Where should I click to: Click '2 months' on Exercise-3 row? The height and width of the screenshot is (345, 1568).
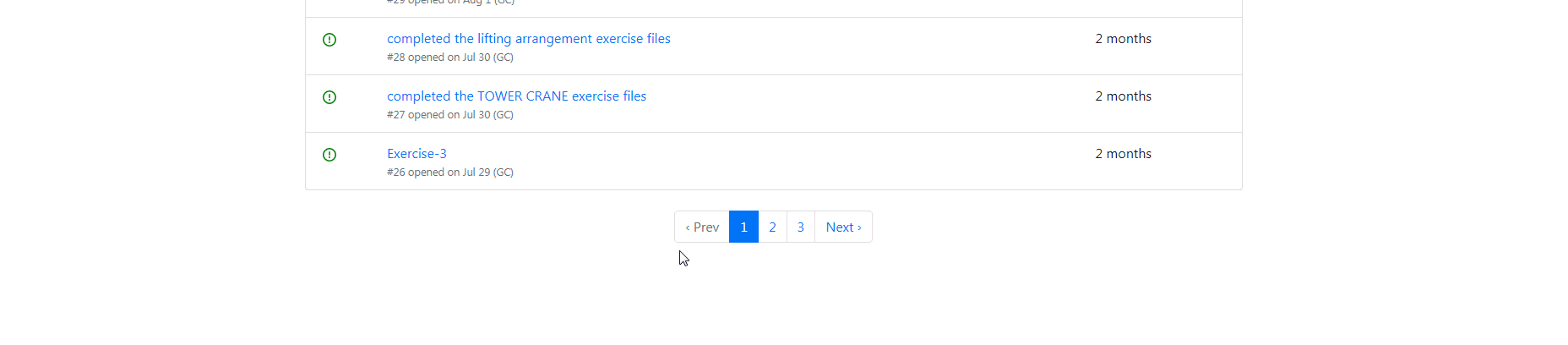point(1123,154)
